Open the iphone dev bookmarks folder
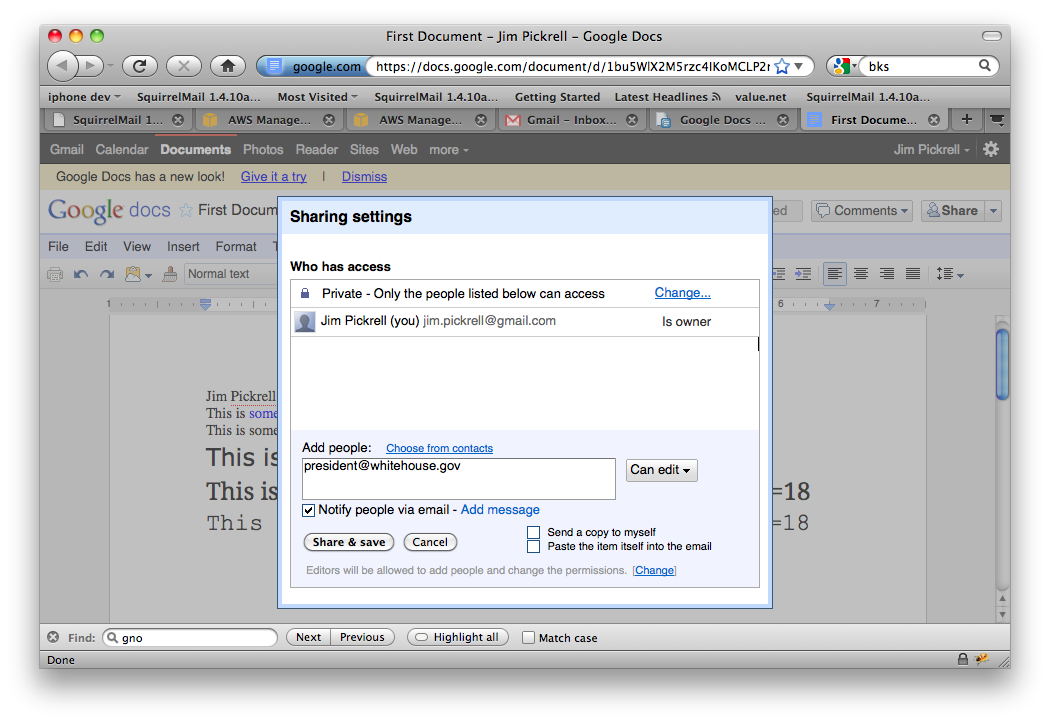 (x=84, y=96)
